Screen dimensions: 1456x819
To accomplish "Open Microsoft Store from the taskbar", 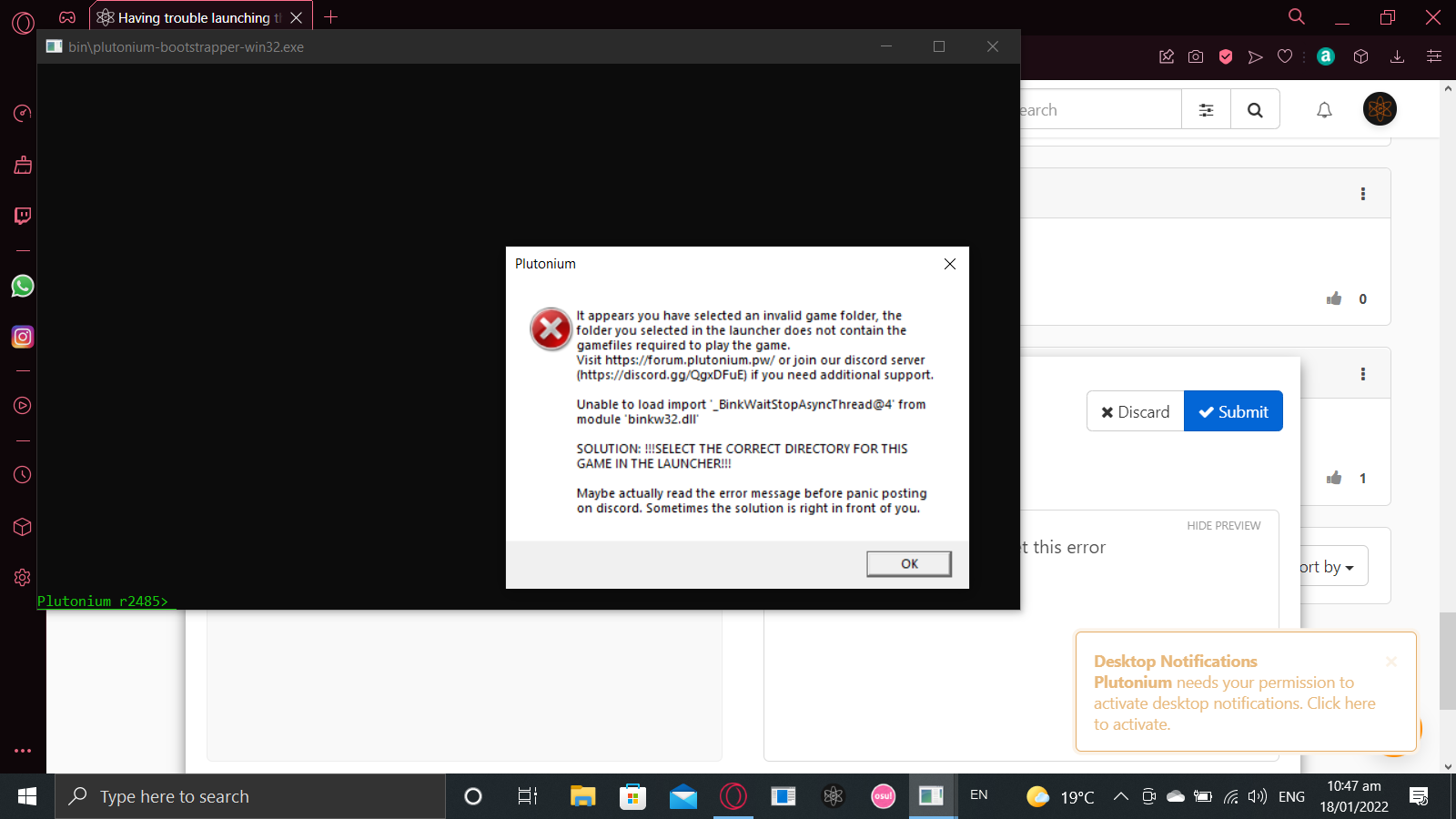I will point(632,796).
